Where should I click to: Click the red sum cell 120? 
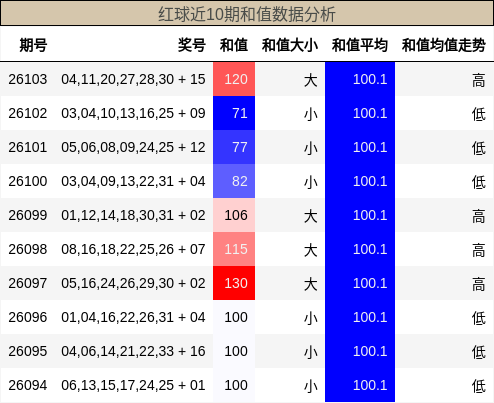[x=234, y=79]
